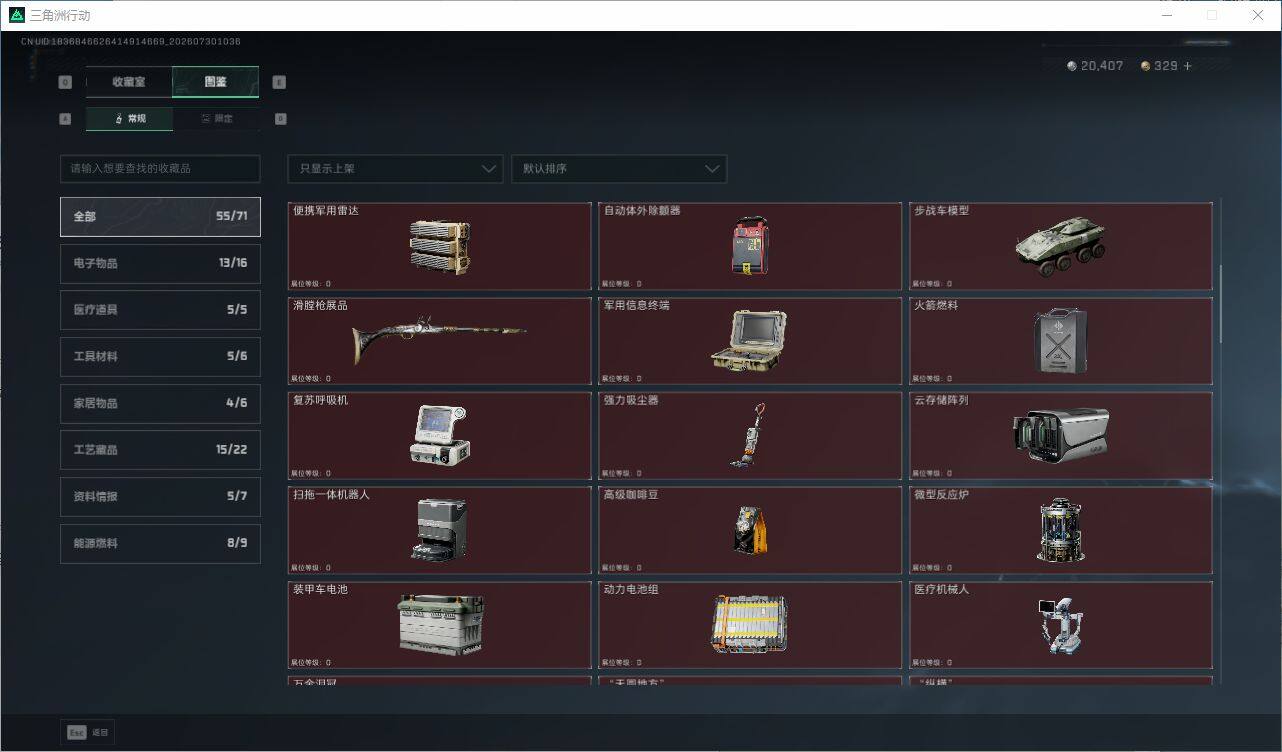This screenshot has width=1282, height=752.
Task: Click the gold currency coin icon
Action: 1145,66
